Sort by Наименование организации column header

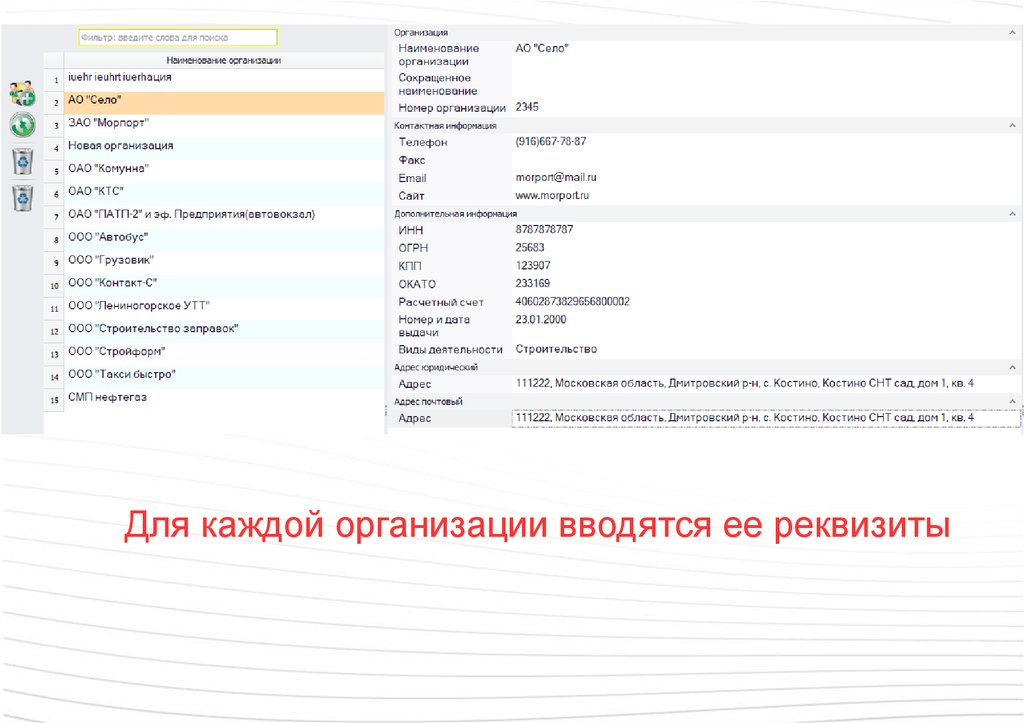pos(223,60)
